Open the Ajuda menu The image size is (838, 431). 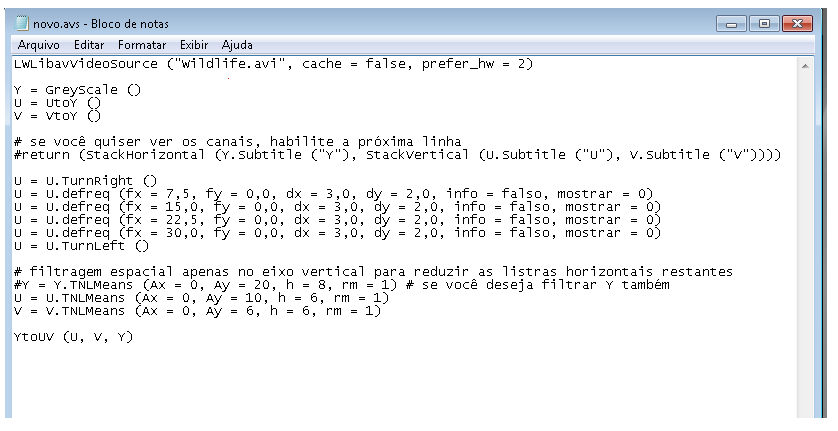point(237,45)
